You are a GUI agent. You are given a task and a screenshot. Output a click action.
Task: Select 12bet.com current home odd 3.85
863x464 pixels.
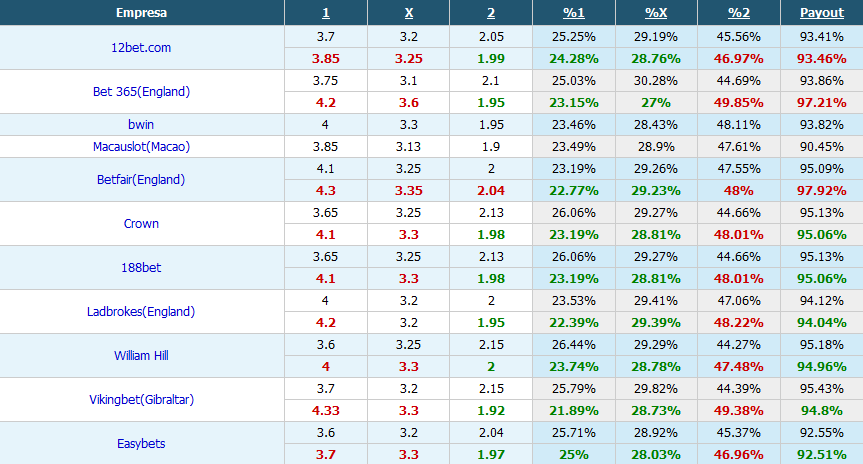325,59
